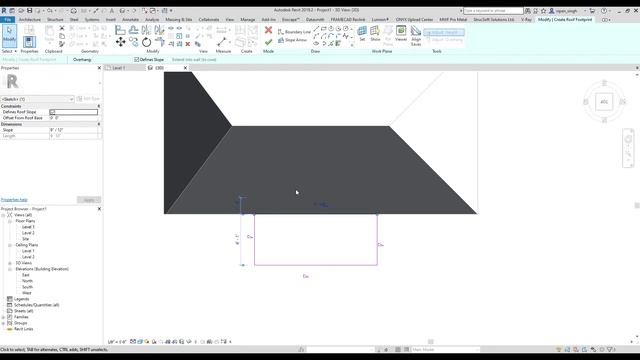Click the red X Cancel Edit Mode

click(268, 30)
